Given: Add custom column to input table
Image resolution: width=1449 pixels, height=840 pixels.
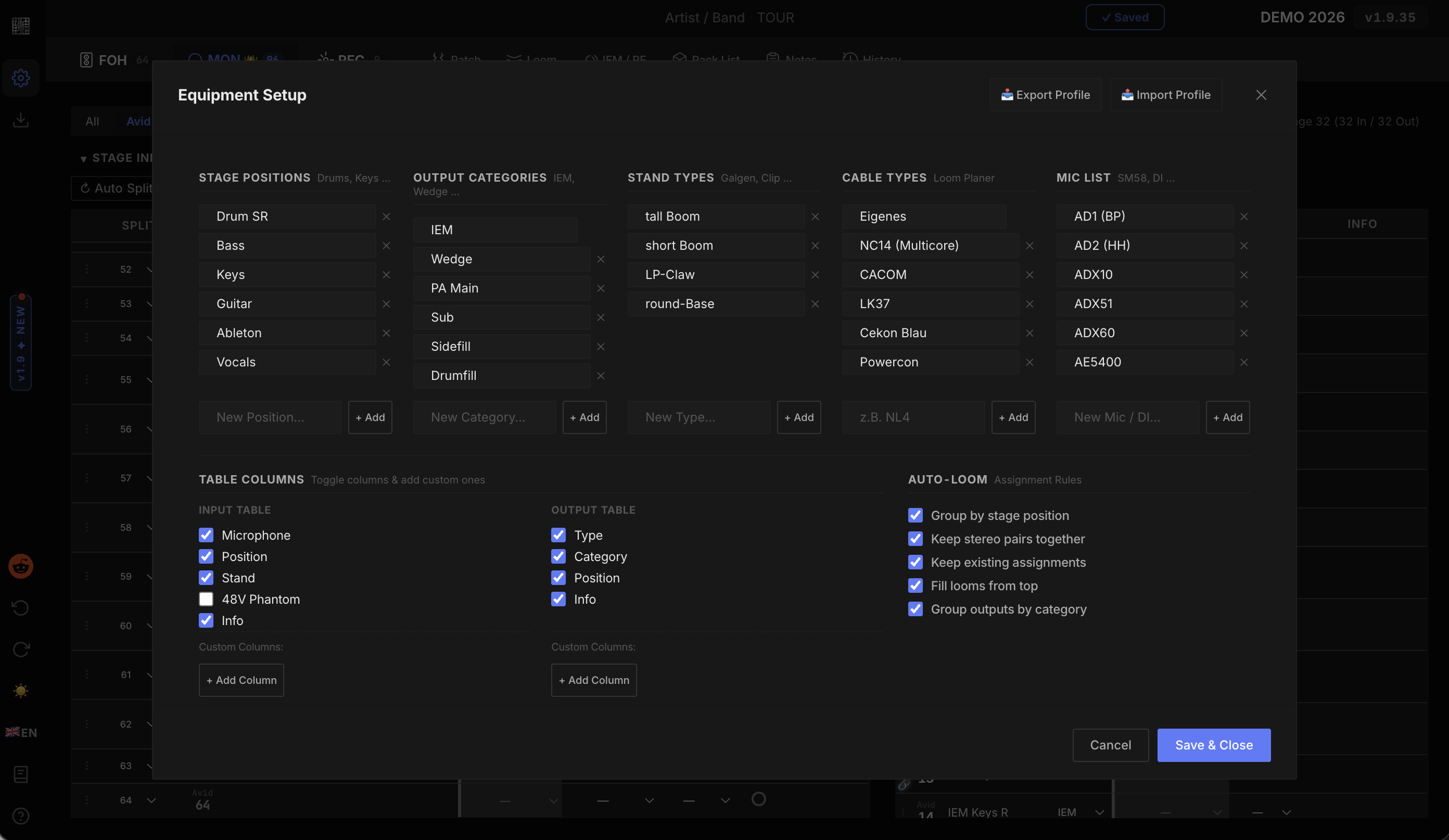Looking at the screenshot, I should (241, 680).
